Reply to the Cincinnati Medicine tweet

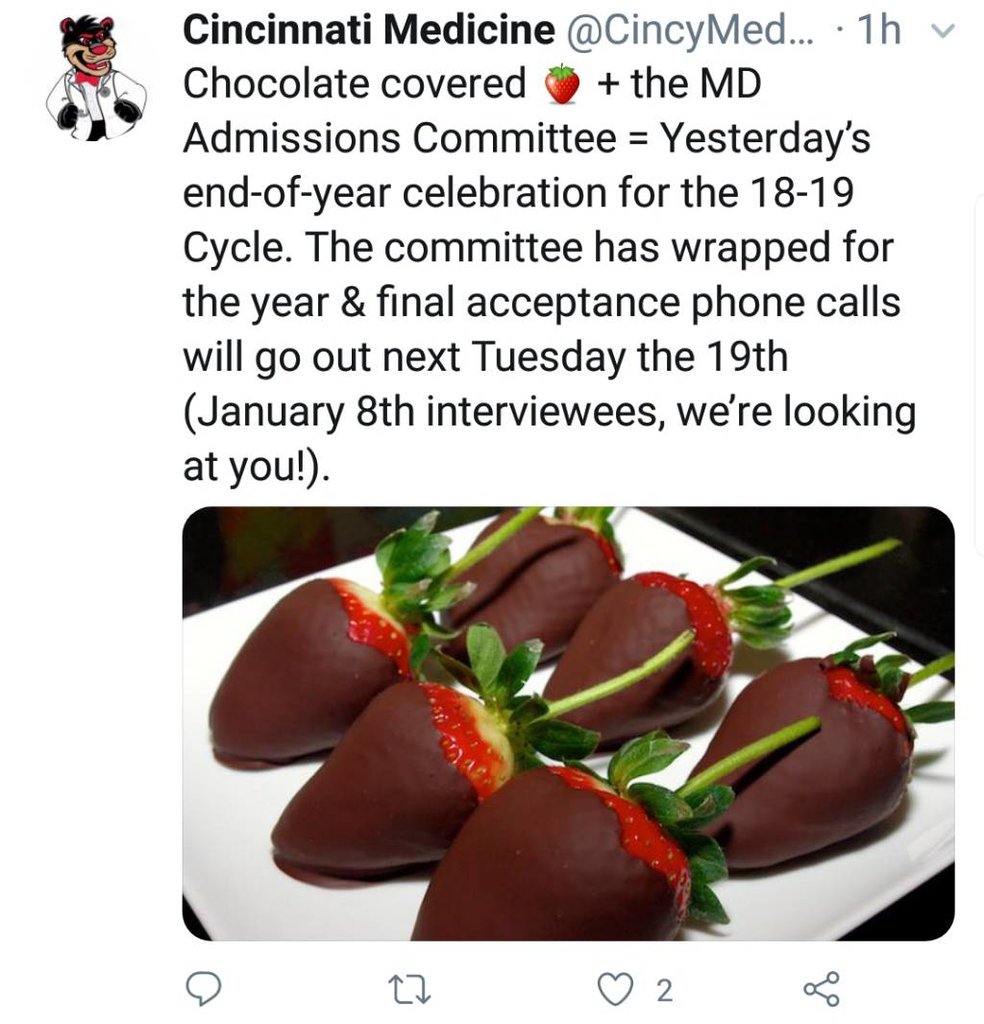tap(204, 989)
